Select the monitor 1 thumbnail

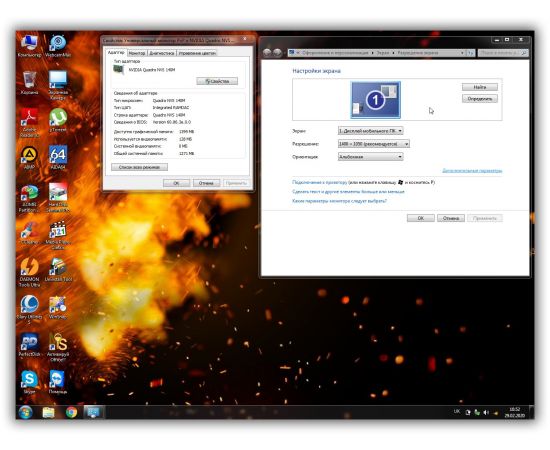pos(375,100)
